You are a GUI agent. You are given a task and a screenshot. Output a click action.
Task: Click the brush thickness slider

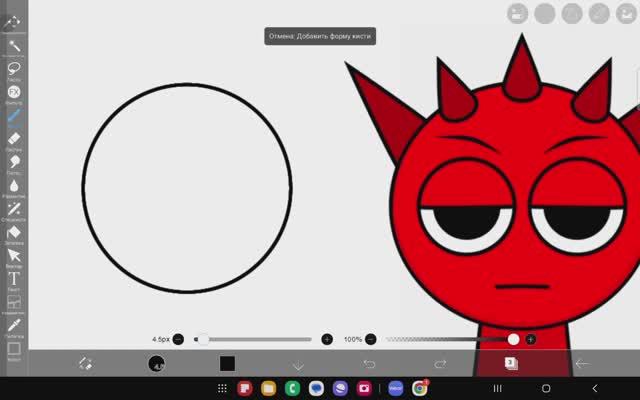[x=253, y=339]
